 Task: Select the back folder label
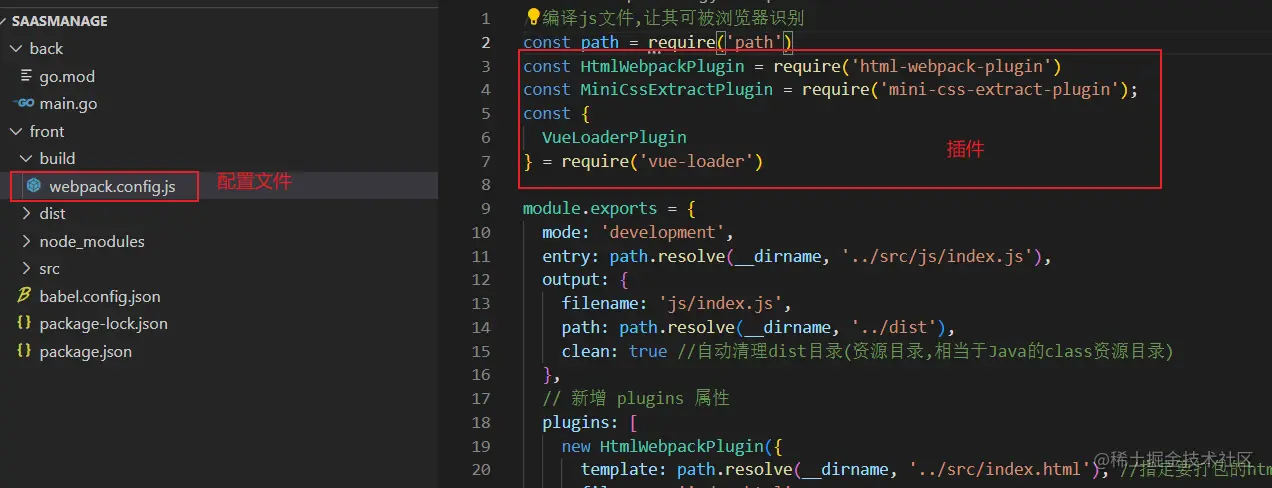[x=46, y=49]
